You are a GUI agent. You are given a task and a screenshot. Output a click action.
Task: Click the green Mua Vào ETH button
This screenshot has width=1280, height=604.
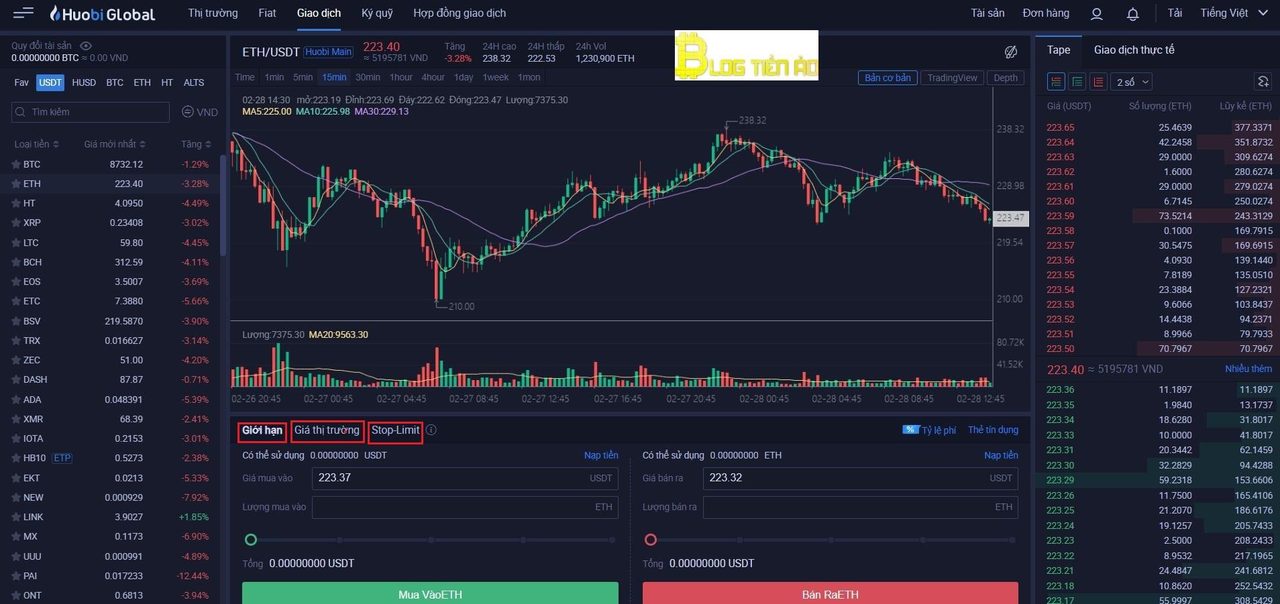(x=430, y=594)
